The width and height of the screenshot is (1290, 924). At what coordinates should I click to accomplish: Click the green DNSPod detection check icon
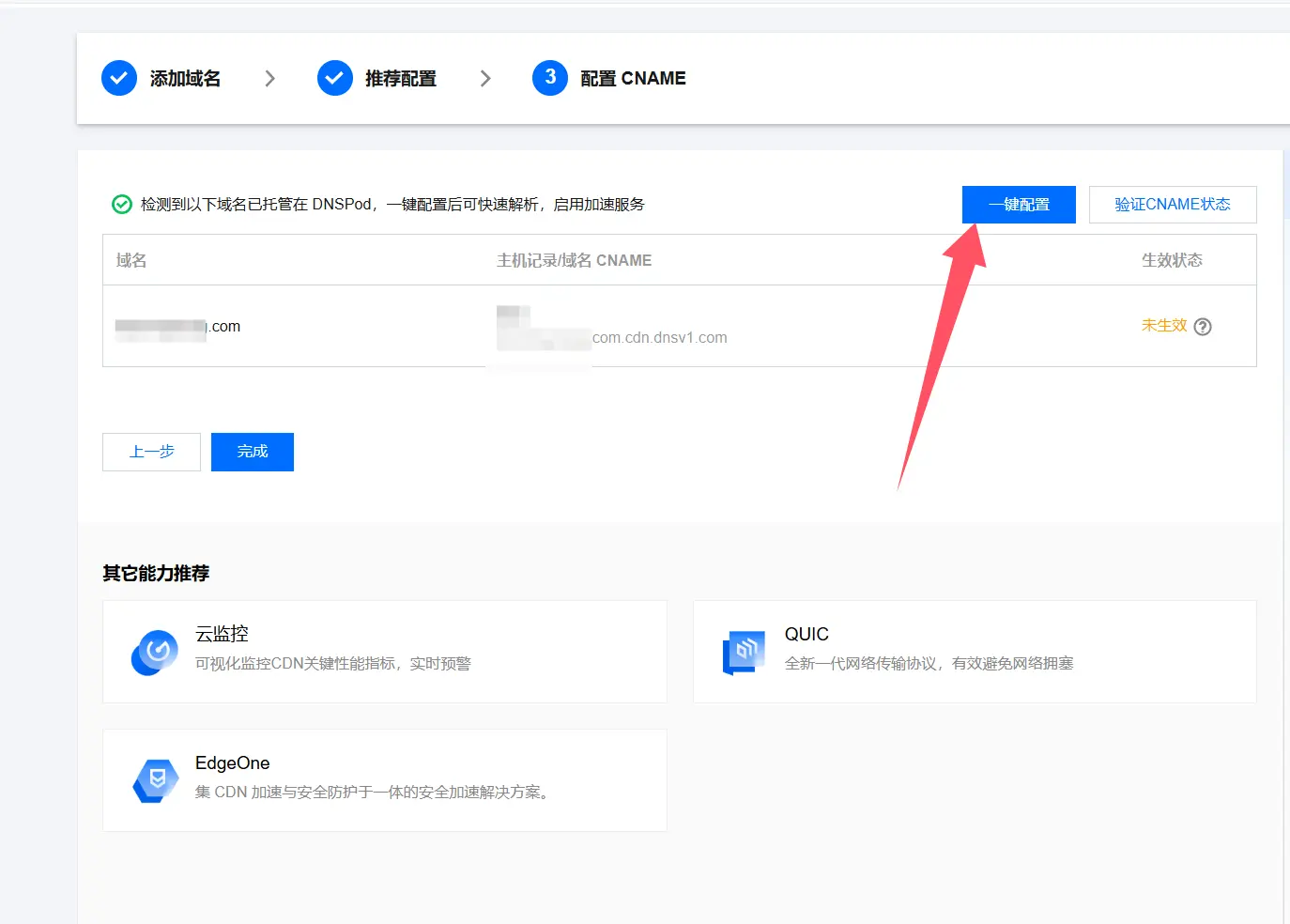point(122,205)
